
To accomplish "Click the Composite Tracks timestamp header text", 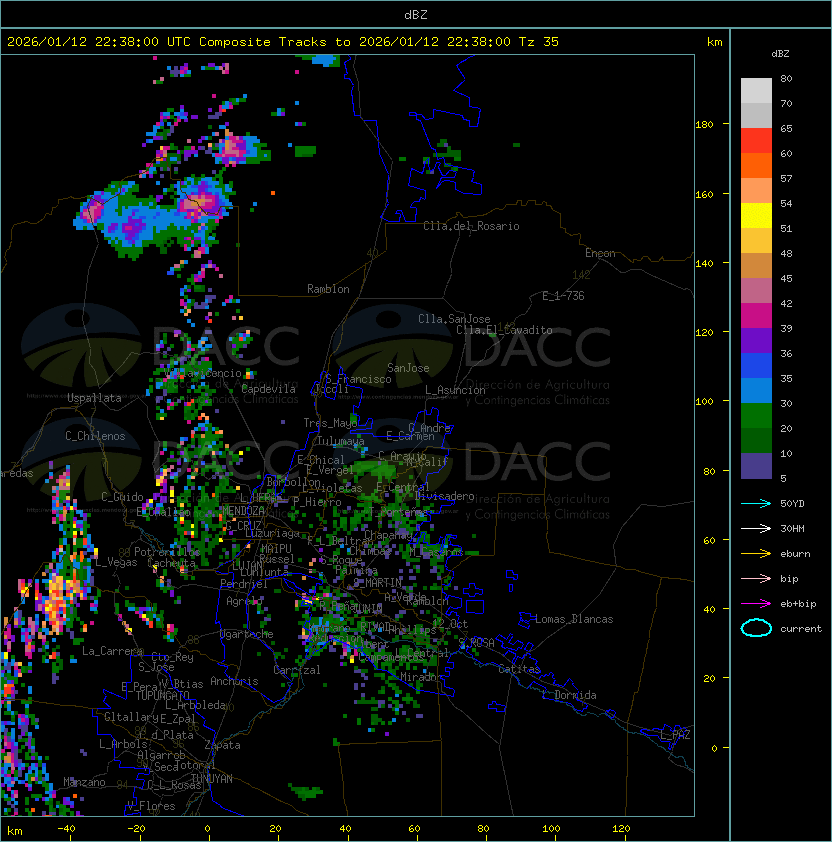I will pyautogui.click(x=283, y=42).
